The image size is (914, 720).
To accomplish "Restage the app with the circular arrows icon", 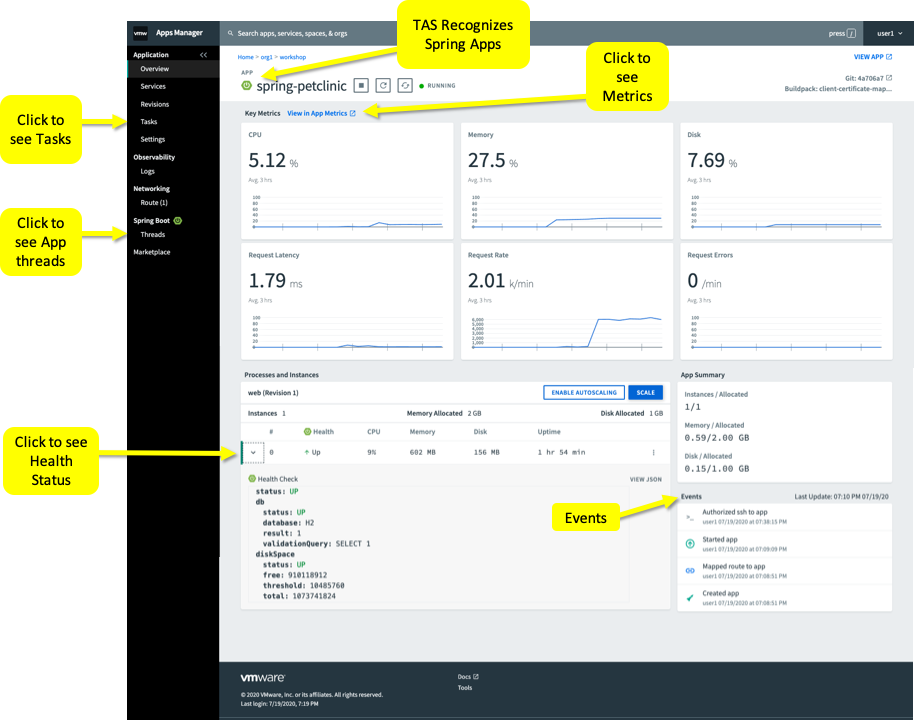I will coord(405,86).
